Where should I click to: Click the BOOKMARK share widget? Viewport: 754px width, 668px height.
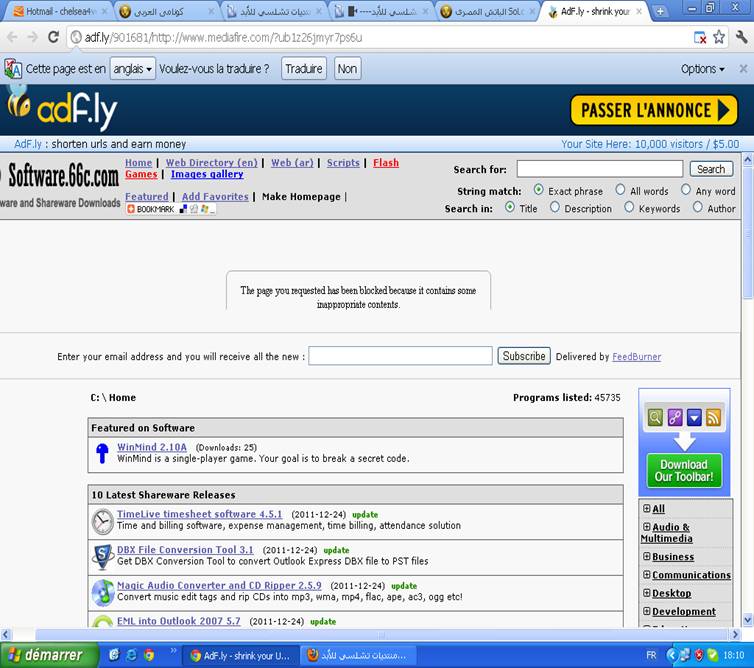170,209
